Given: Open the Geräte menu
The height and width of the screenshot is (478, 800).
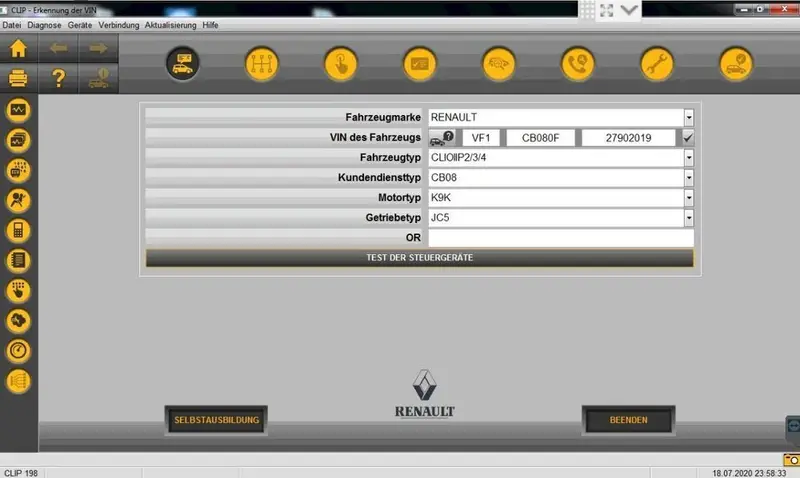Looking at the screenshot, I should [x=80, y=25].
